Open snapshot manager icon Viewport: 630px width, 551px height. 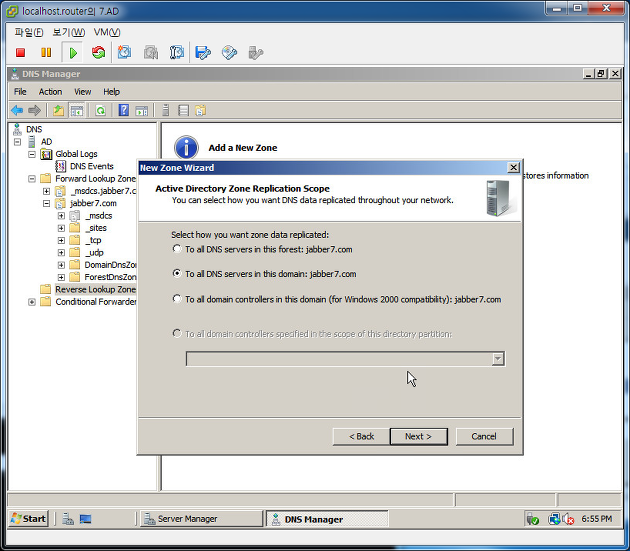(177, 53)
